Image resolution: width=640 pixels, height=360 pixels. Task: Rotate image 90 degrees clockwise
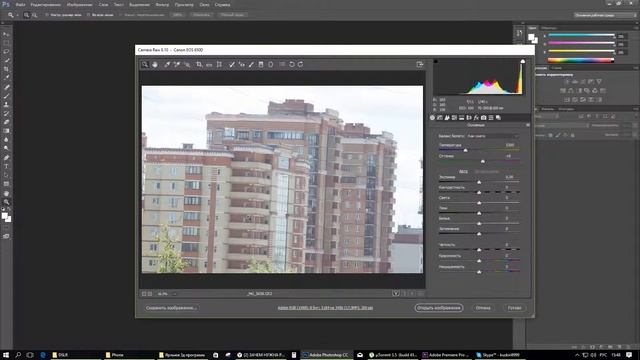(300, 64)
